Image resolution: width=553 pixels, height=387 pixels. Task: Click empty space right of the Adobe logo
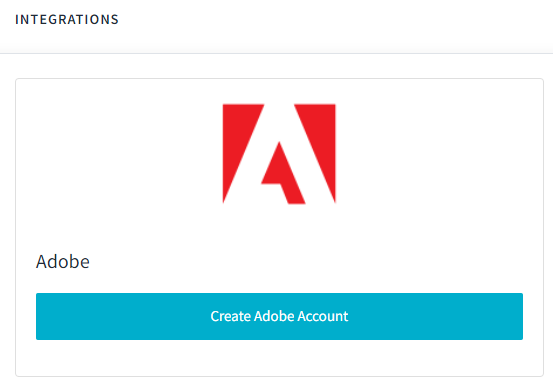click(437, 153)
